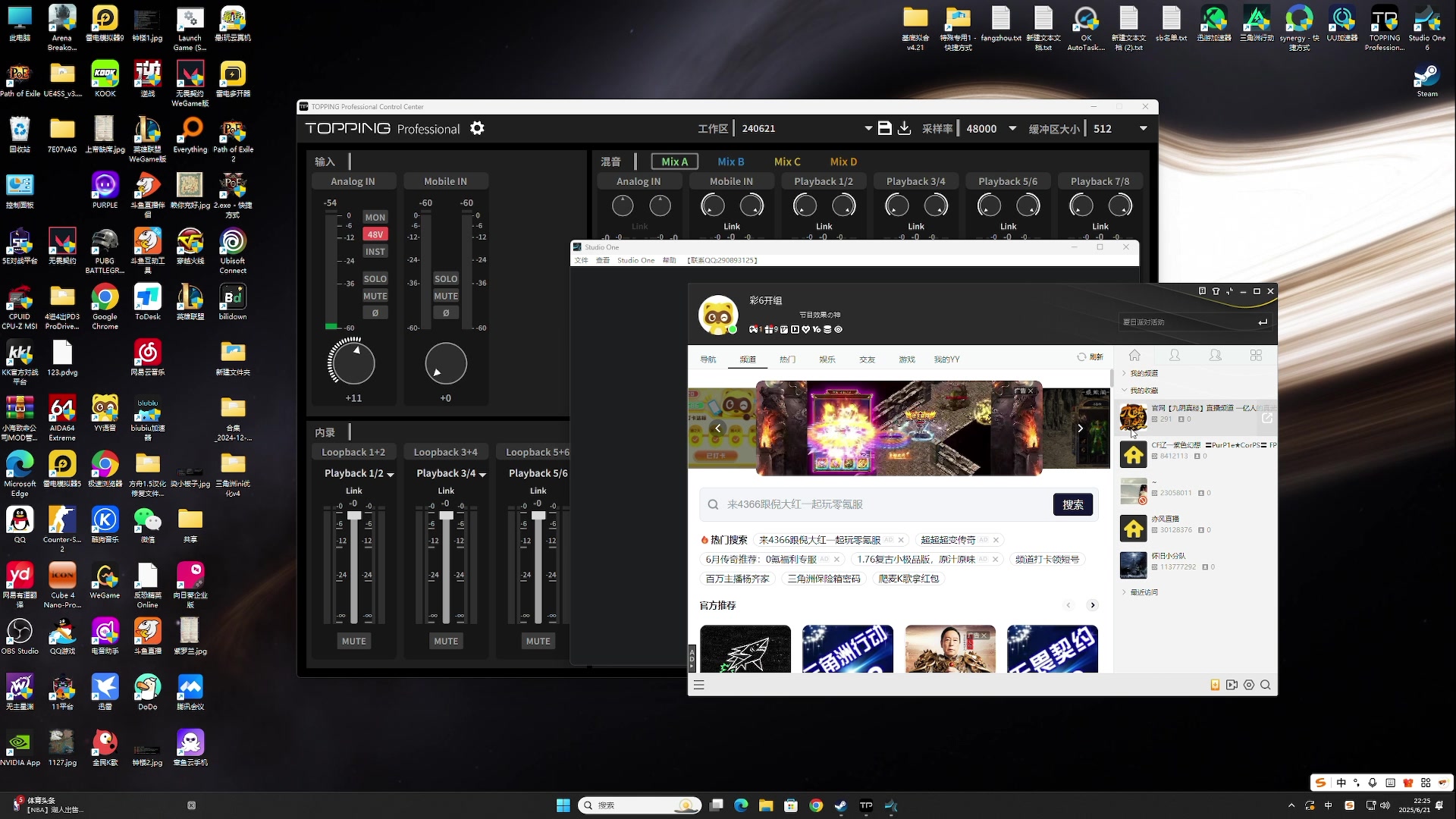Viewport: 1456px width, 819px height.
Task: Open the YY single-contact friends icon
Action: [x=1175, y=355]
